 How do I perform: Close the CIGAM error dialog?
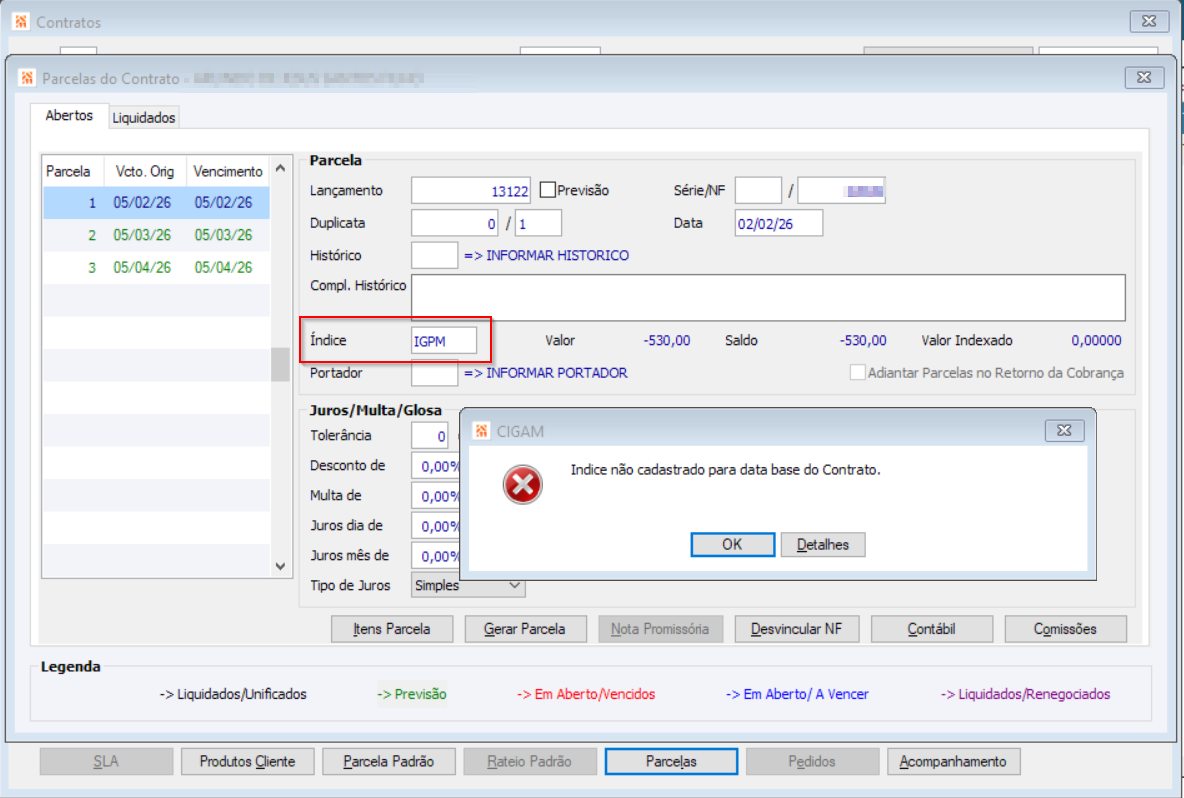(x=1064, y=430)
